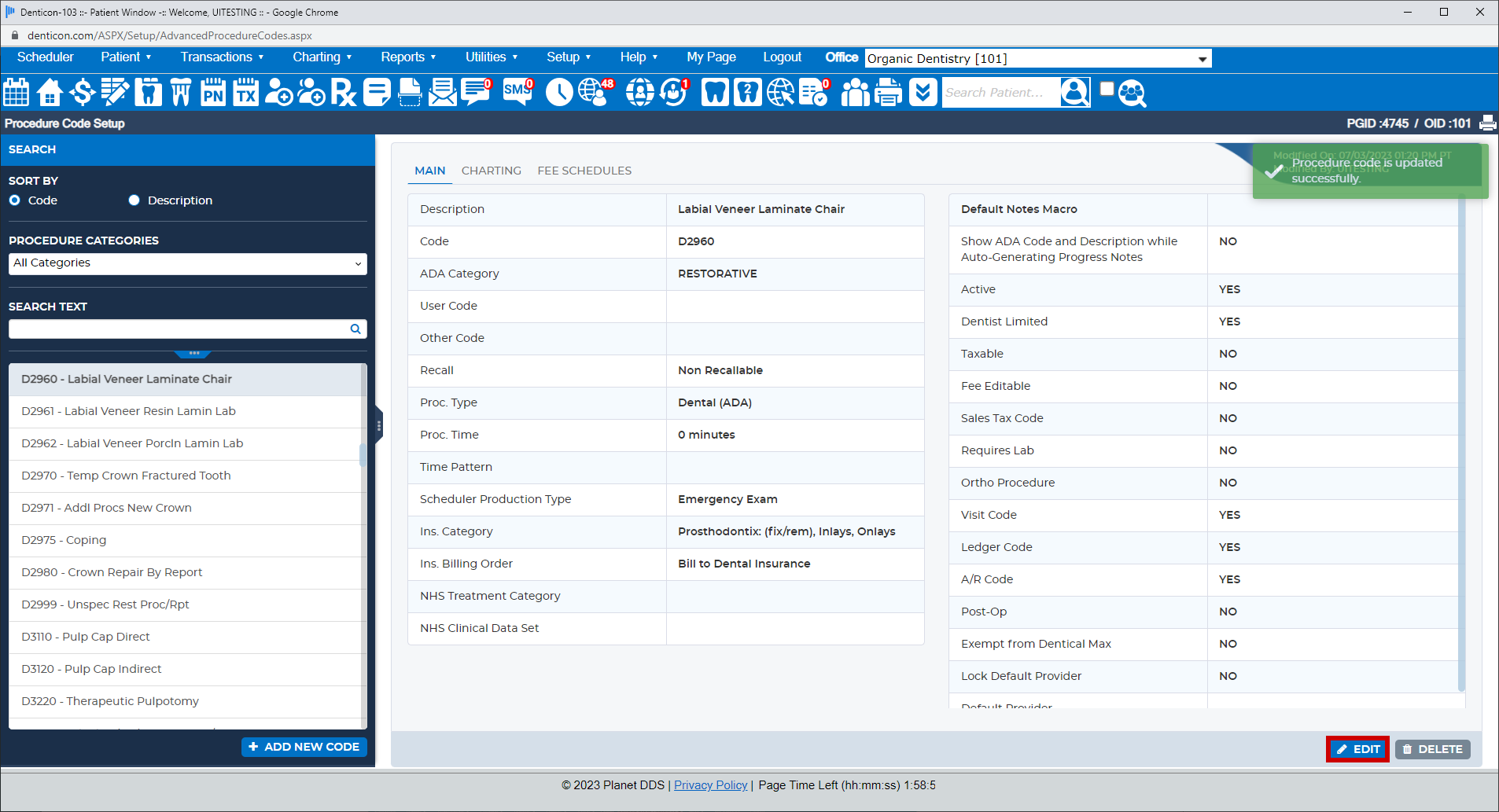Viewport: 1499px width, 812px height.
Task: Open the SMS messages icon
Action: 517,93
